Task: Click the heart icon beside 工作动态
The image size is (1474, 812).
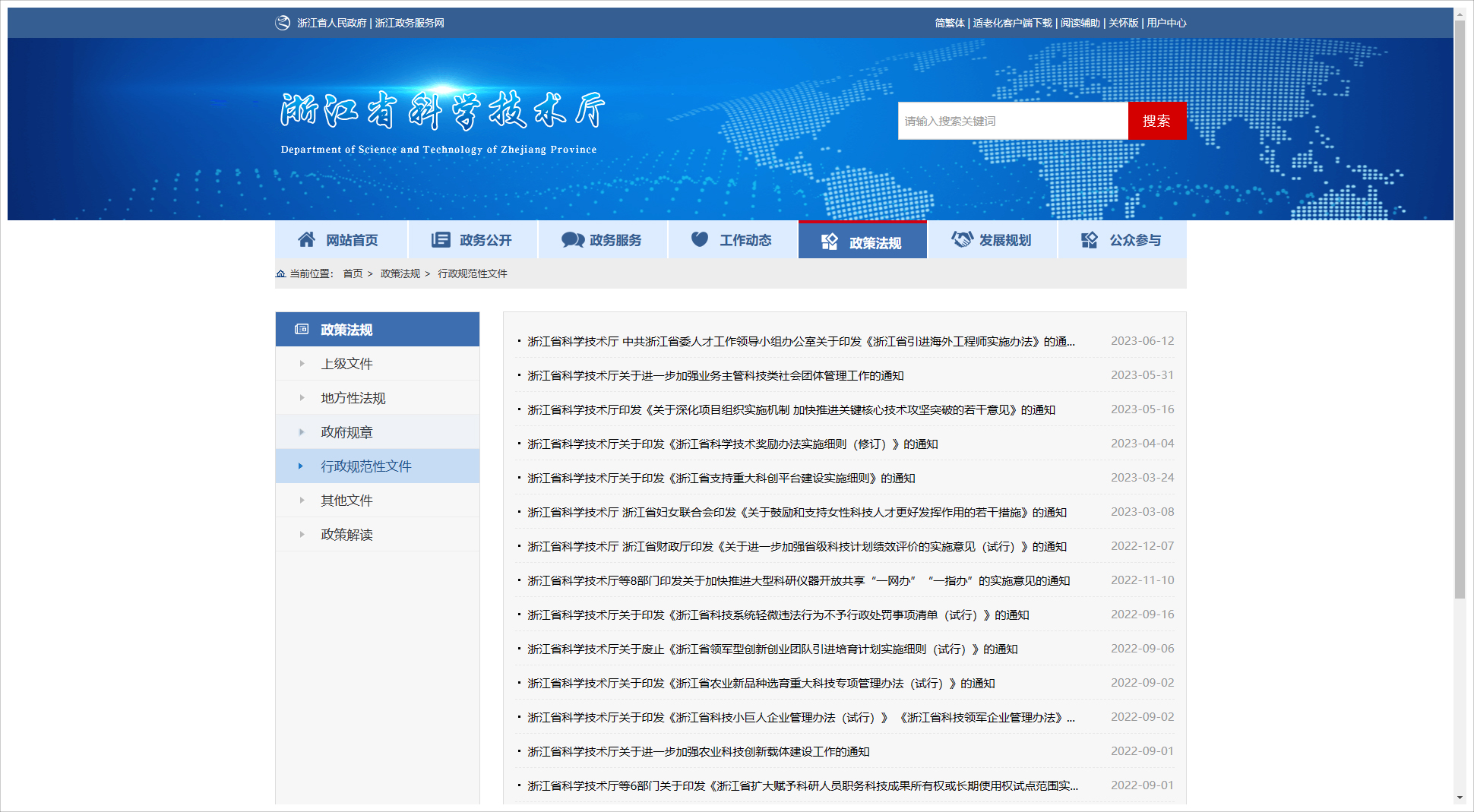Action: coord(700,239)
